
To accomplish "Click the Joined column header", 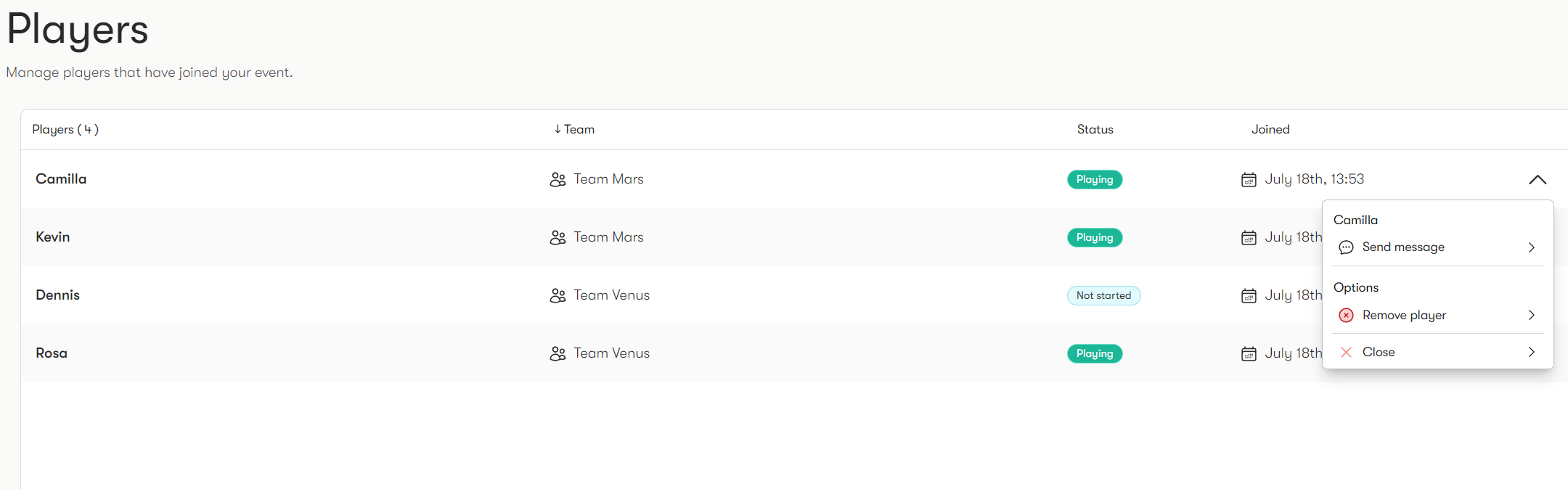I will click(1270, 129).
